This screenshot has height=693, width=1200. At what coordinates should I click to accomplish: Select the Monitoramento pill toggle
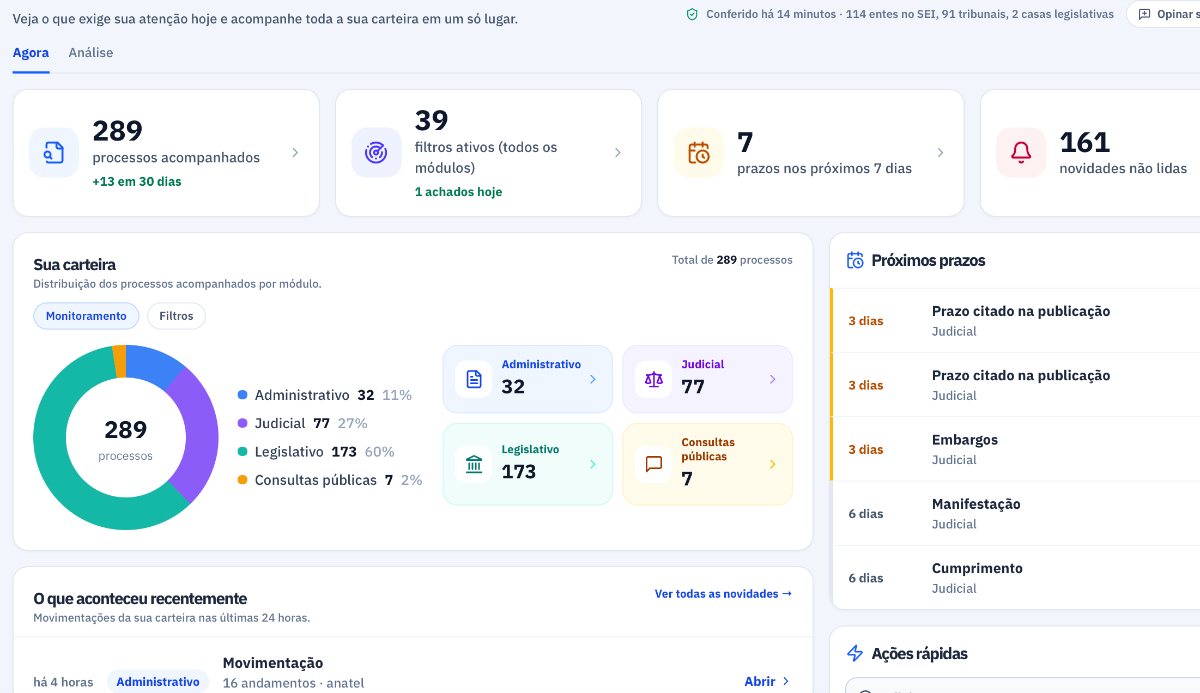click(86, 316)
